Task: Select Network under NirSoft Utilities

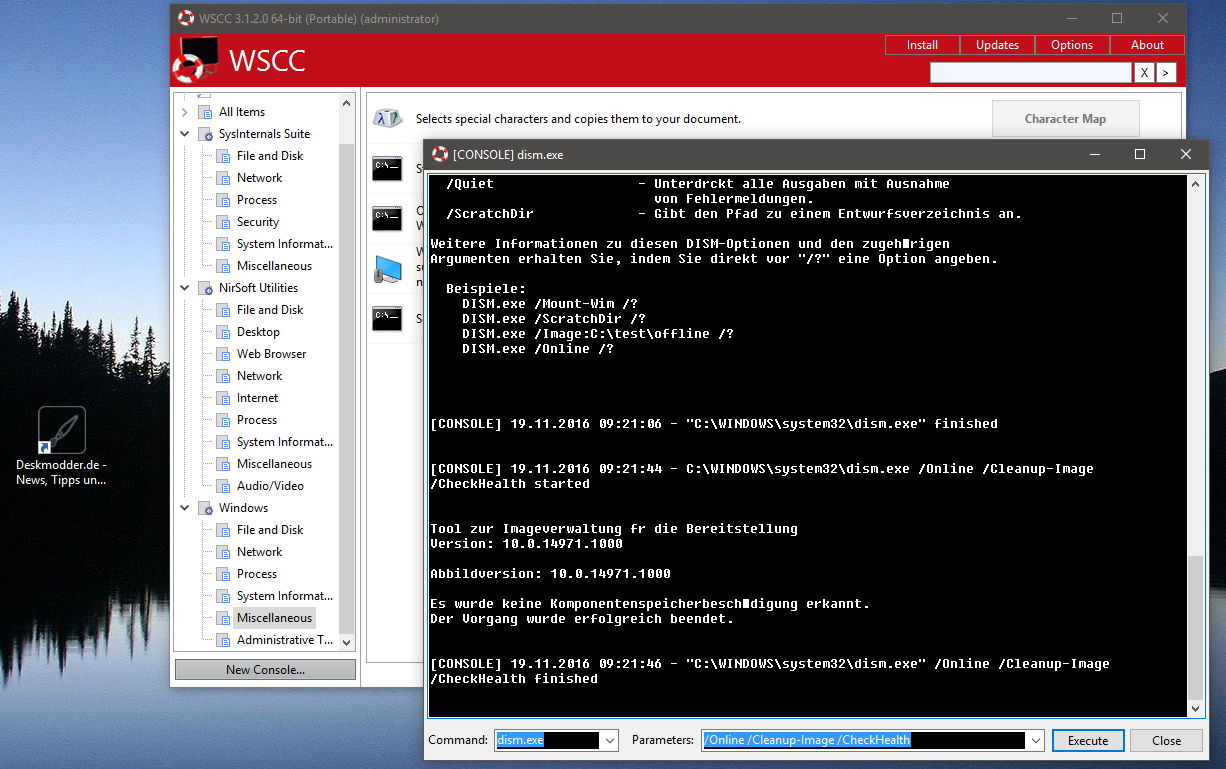Action: (x=260, y=376)
